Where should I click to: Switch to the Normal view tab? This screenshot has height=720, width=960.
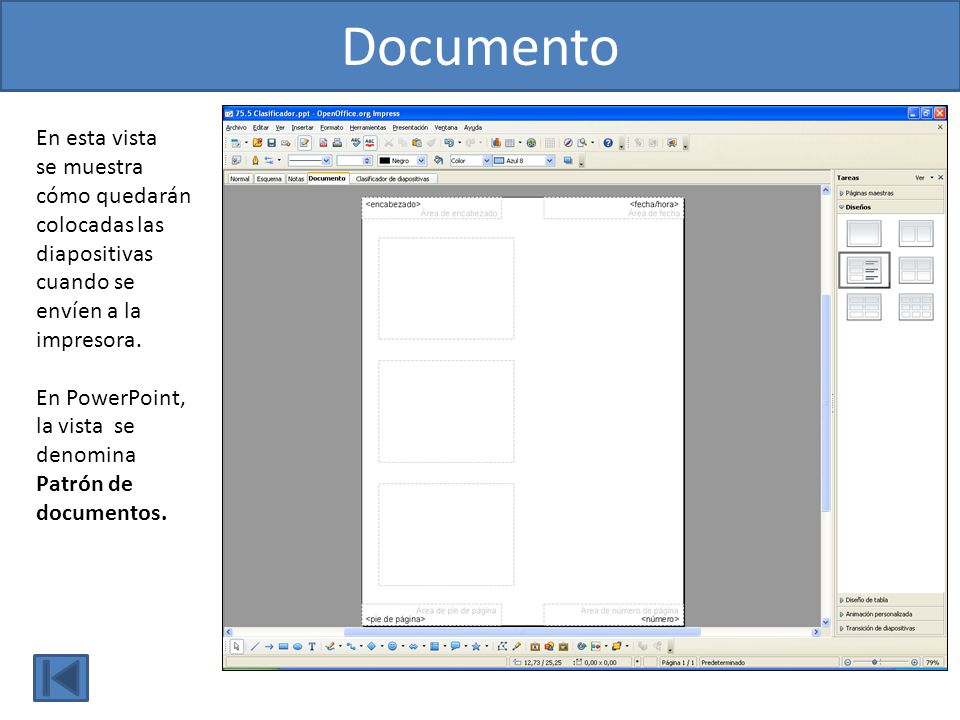tap(240, 179)
